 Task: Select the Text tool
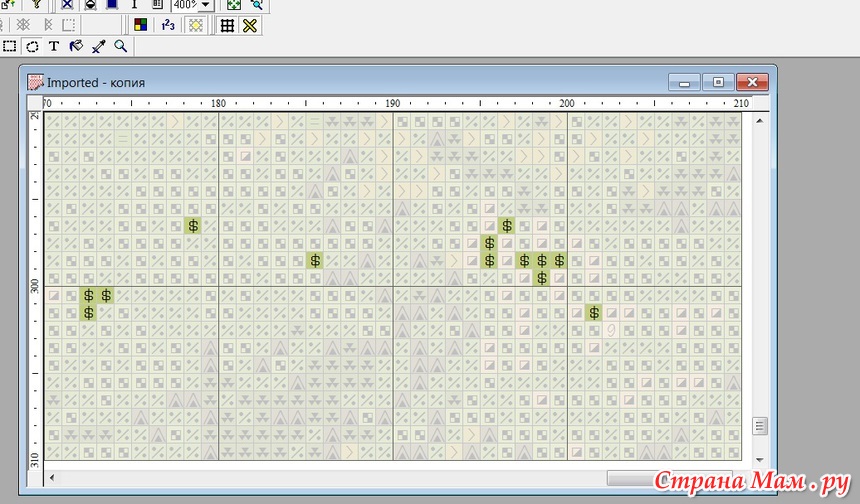(x=54, y=46)
